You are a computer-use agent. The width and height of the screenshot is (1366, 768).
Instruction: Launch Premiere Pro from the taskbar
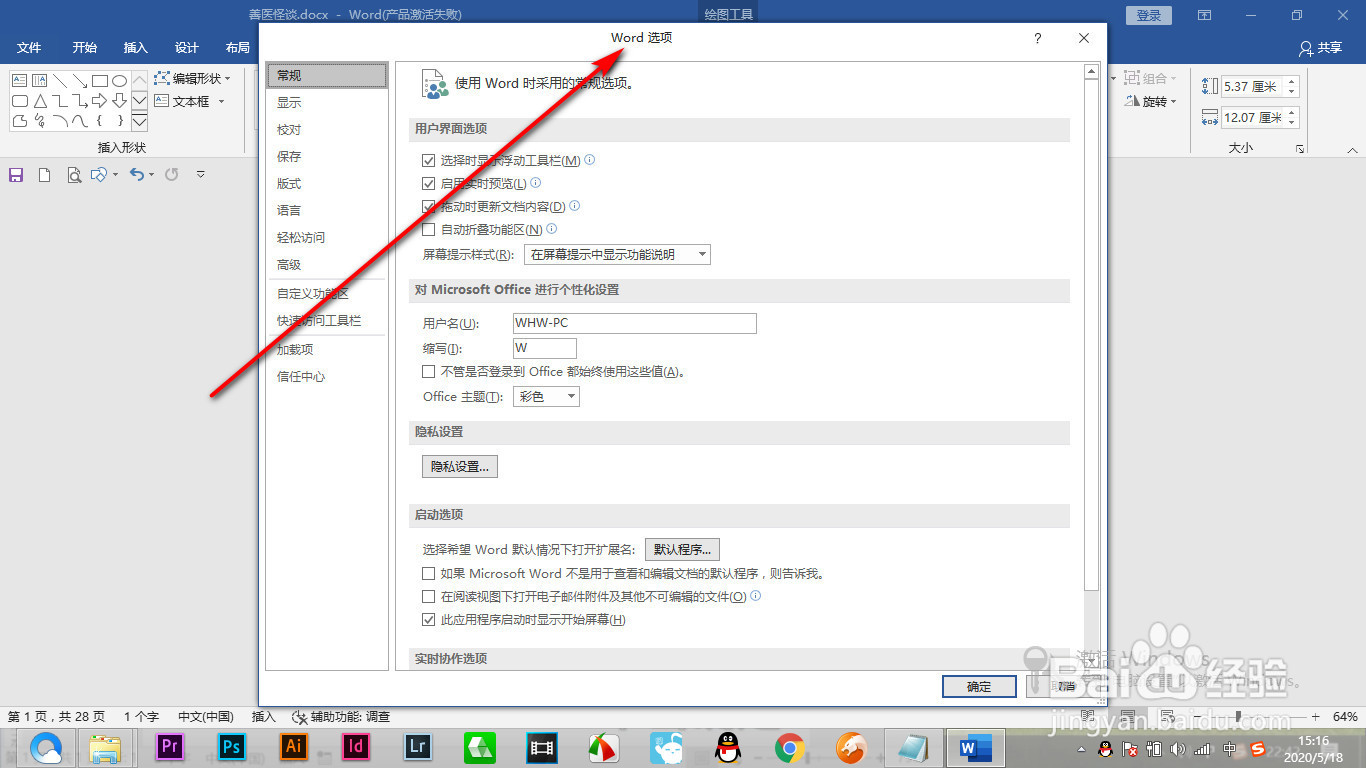(169, 746)
